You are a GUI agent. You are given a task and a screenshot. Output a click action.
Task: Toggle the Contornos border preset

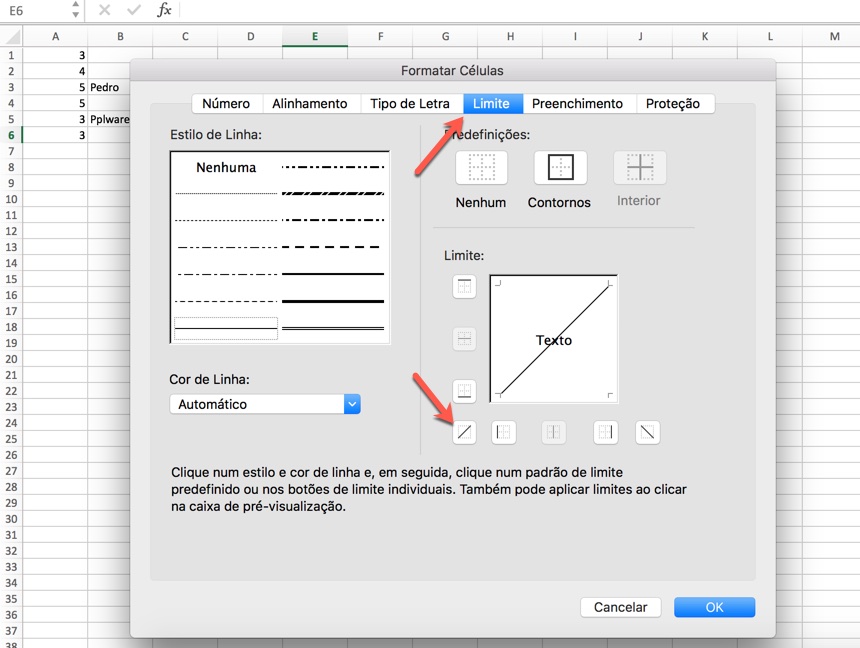[559, 167]
